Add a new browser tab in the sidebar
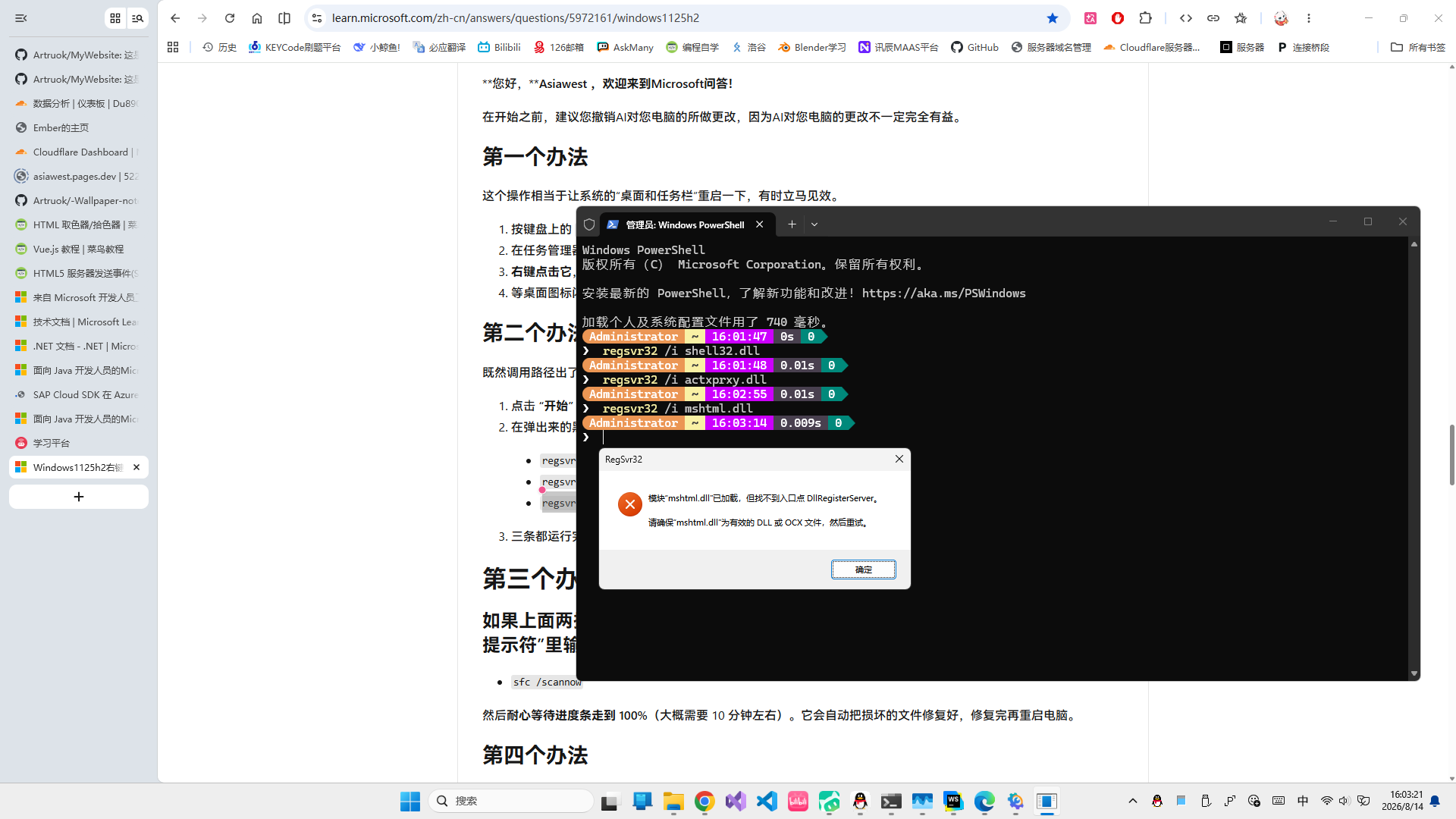The height and width of the screenshot is (819, 1456). tap(79, 497)
